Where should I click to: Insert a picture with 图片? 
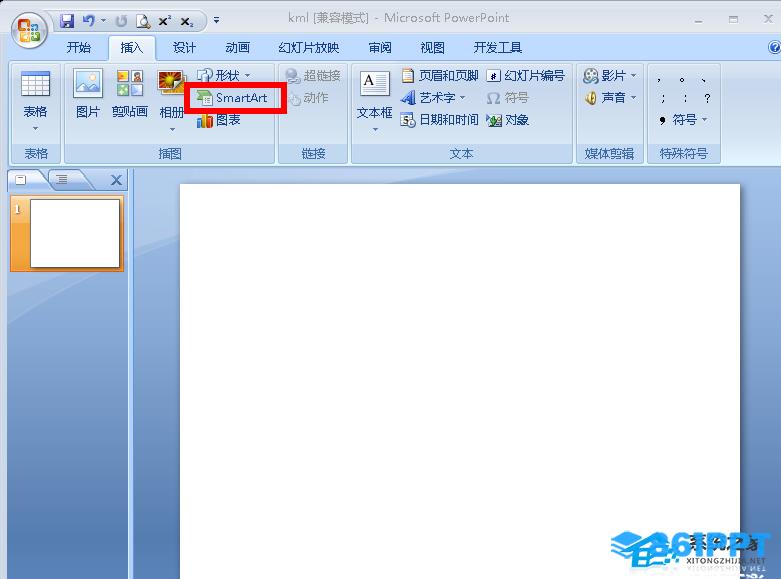click(x=88, y=93)
